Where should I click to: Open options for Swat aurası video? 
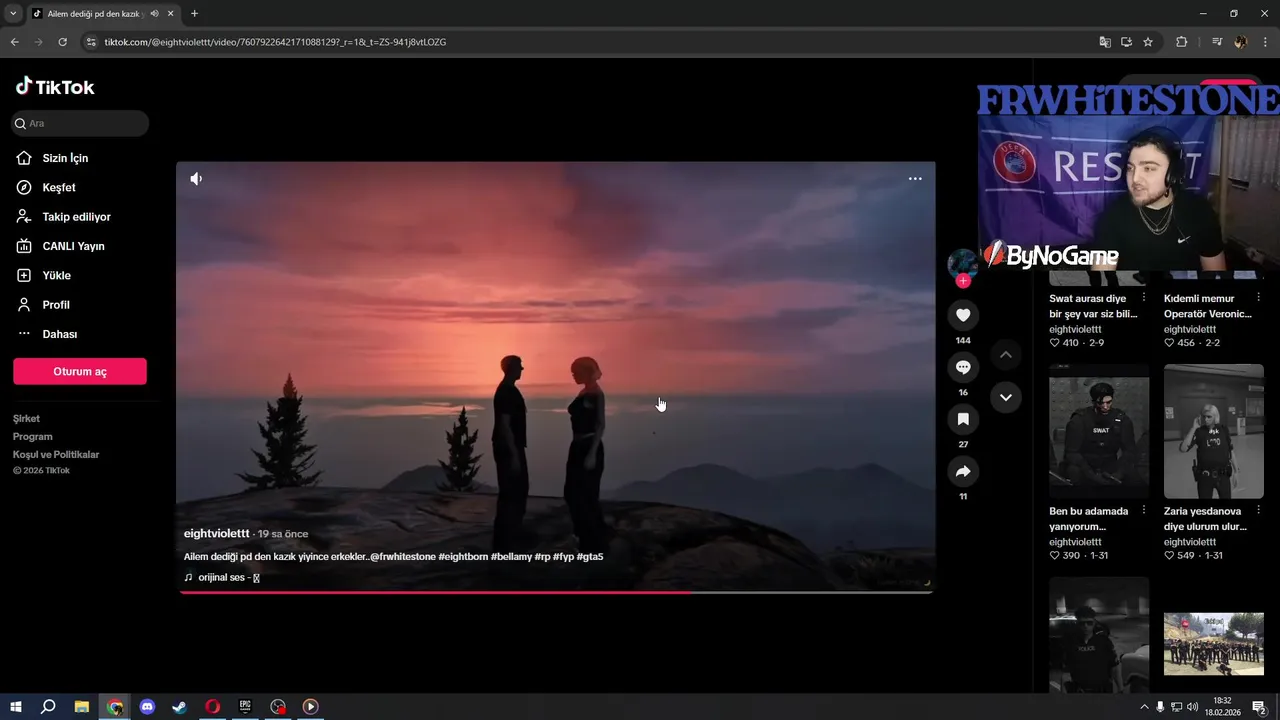(1144, 297)
